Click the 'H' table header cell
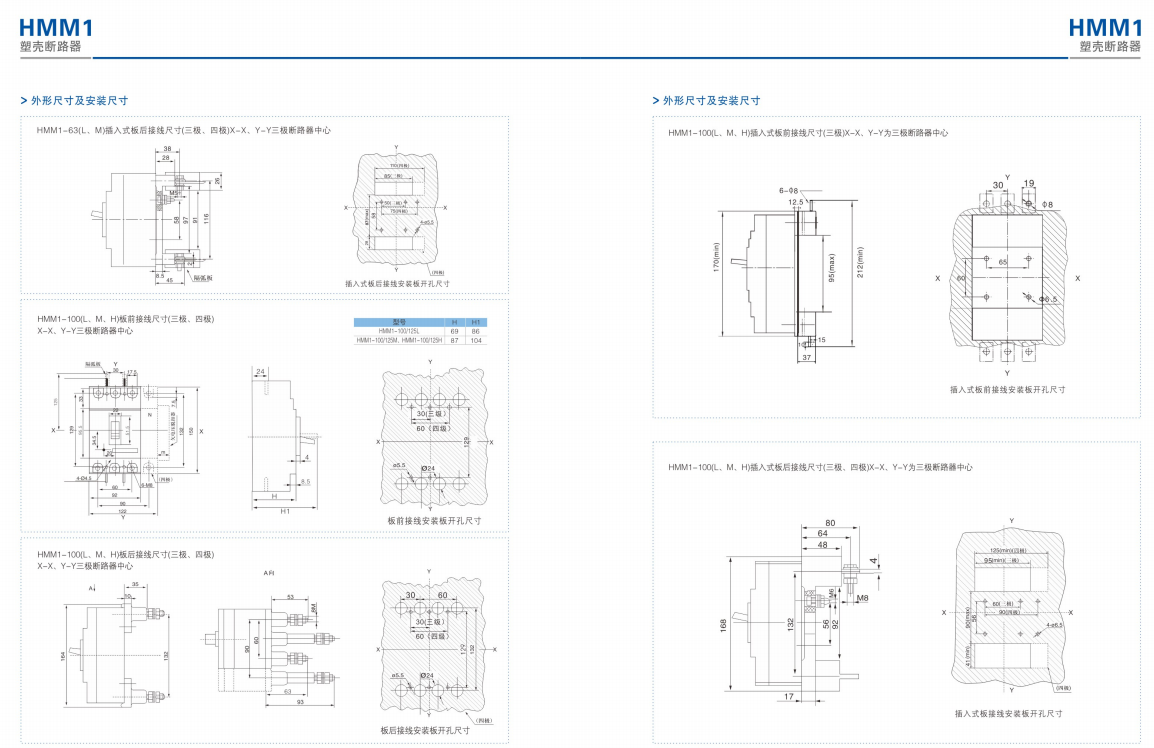Viewport: 1154px width, 748px height. [454, 322]
